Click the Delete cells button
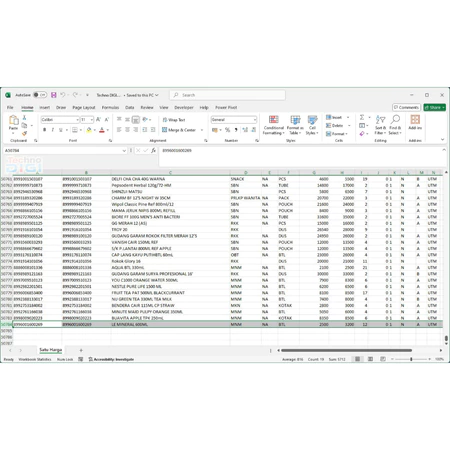The height and width of the screenshot is (450, 450). click(x=335, y=126)
